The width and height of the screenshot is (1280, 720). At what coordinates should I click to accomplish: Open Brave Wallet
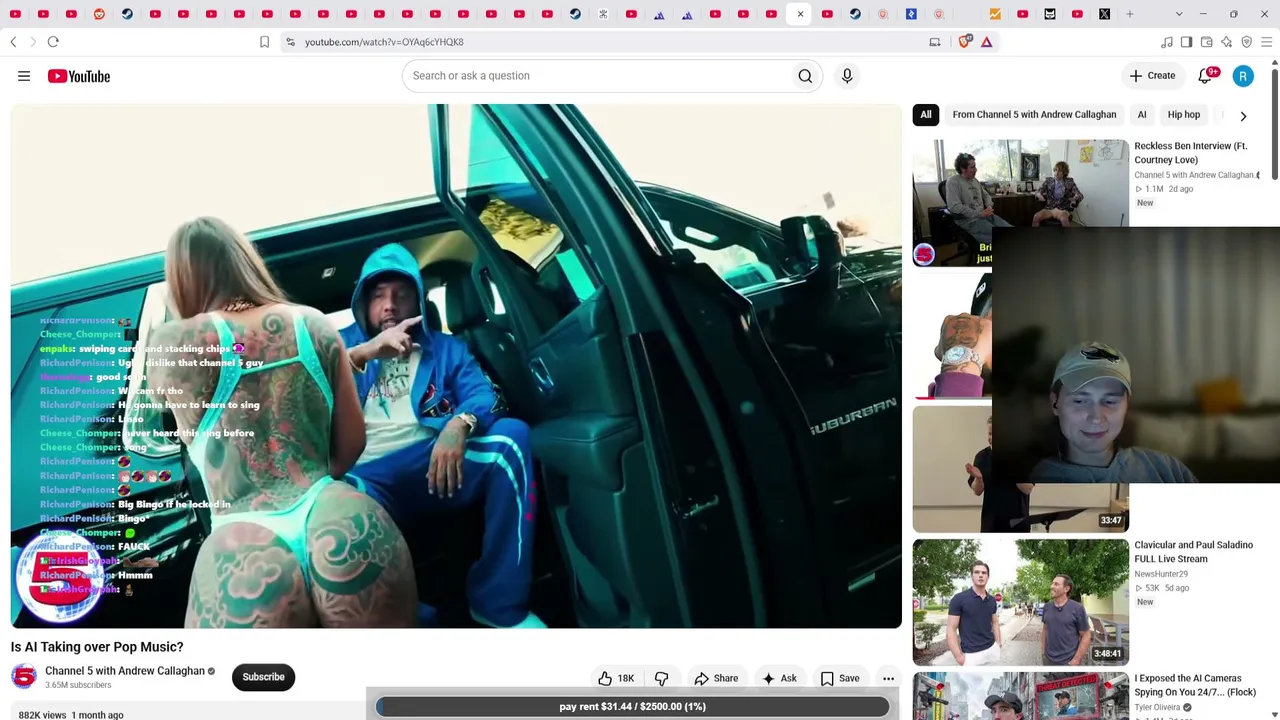tap(1206, 42)
